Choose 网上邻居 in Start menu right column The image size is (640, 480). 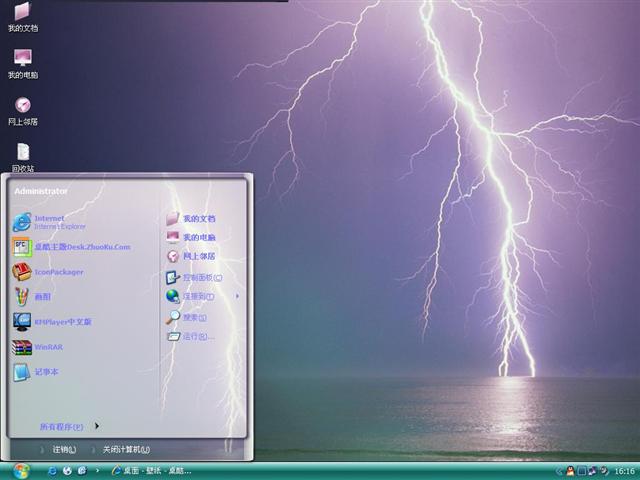click(x=191, y=256)
